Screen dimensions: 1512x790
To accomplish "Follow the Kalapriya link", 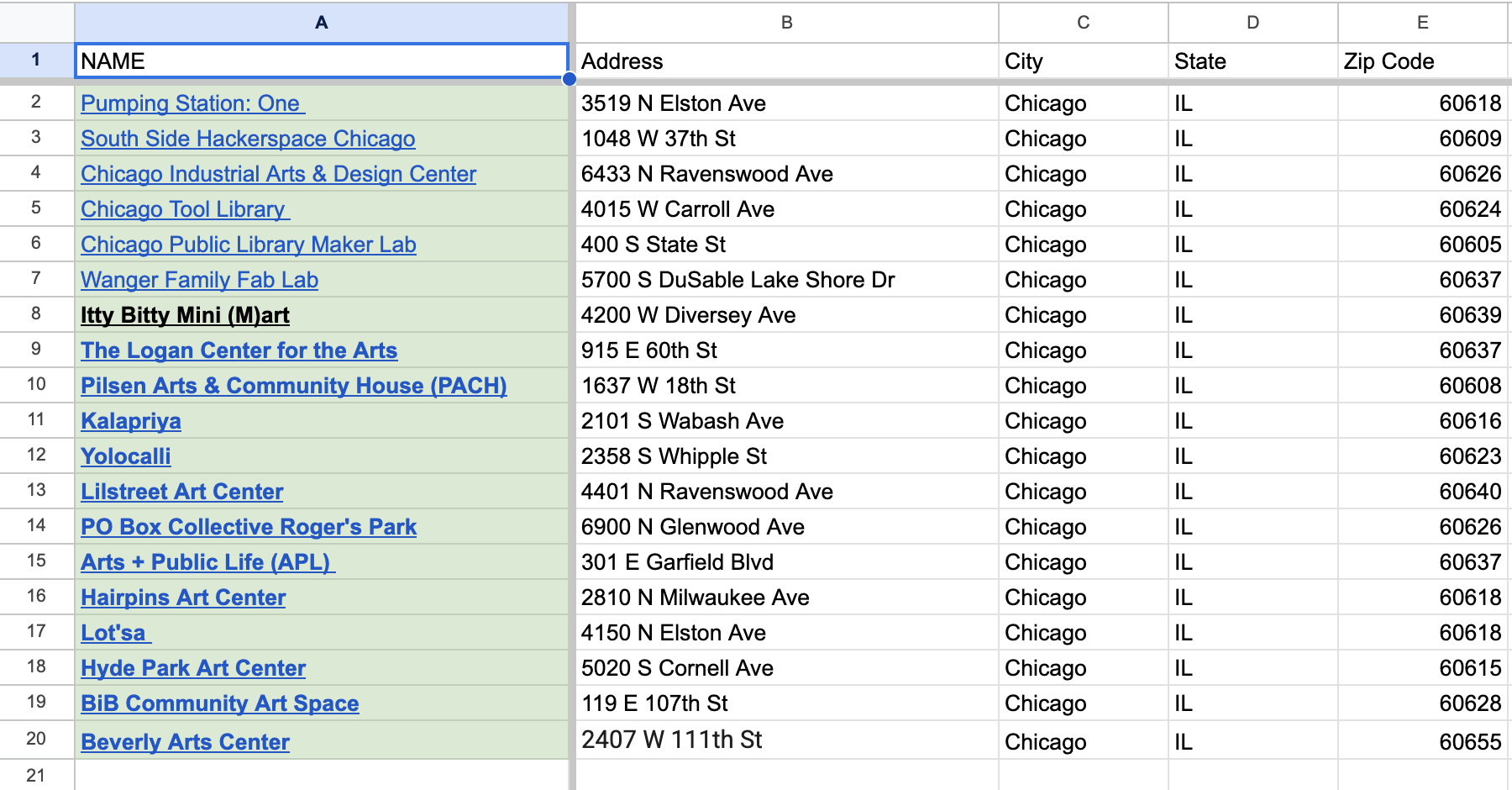I will pos(131,421).
